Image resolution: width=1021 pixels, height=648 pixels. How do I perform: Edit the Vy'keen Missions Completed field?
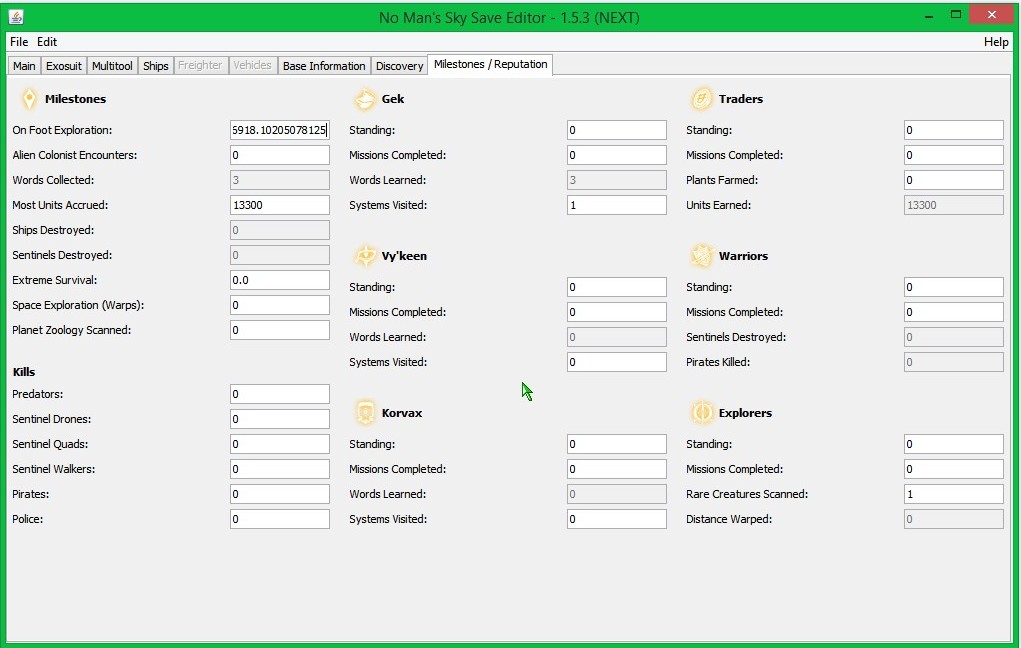(617, 312)
